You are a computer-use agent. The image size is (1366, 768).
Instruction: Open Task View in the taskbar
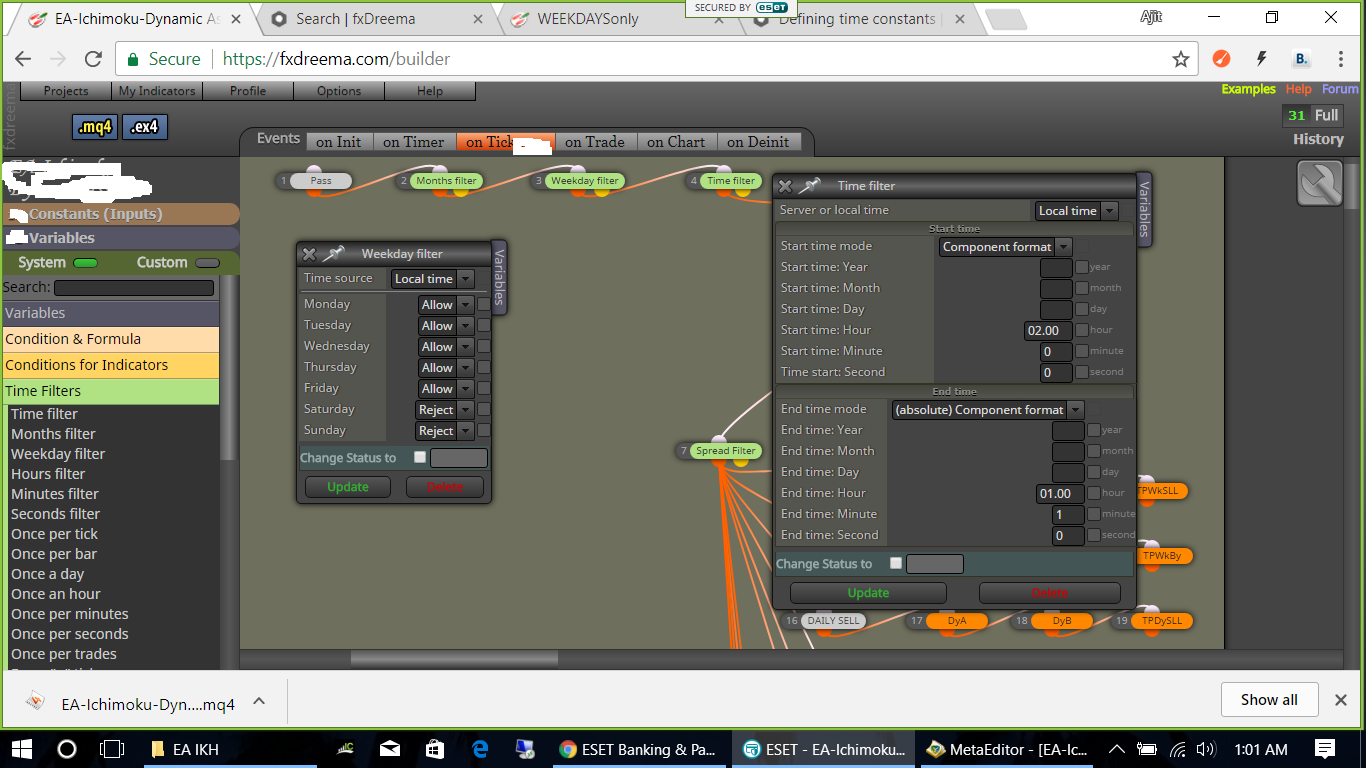[112, 748]
